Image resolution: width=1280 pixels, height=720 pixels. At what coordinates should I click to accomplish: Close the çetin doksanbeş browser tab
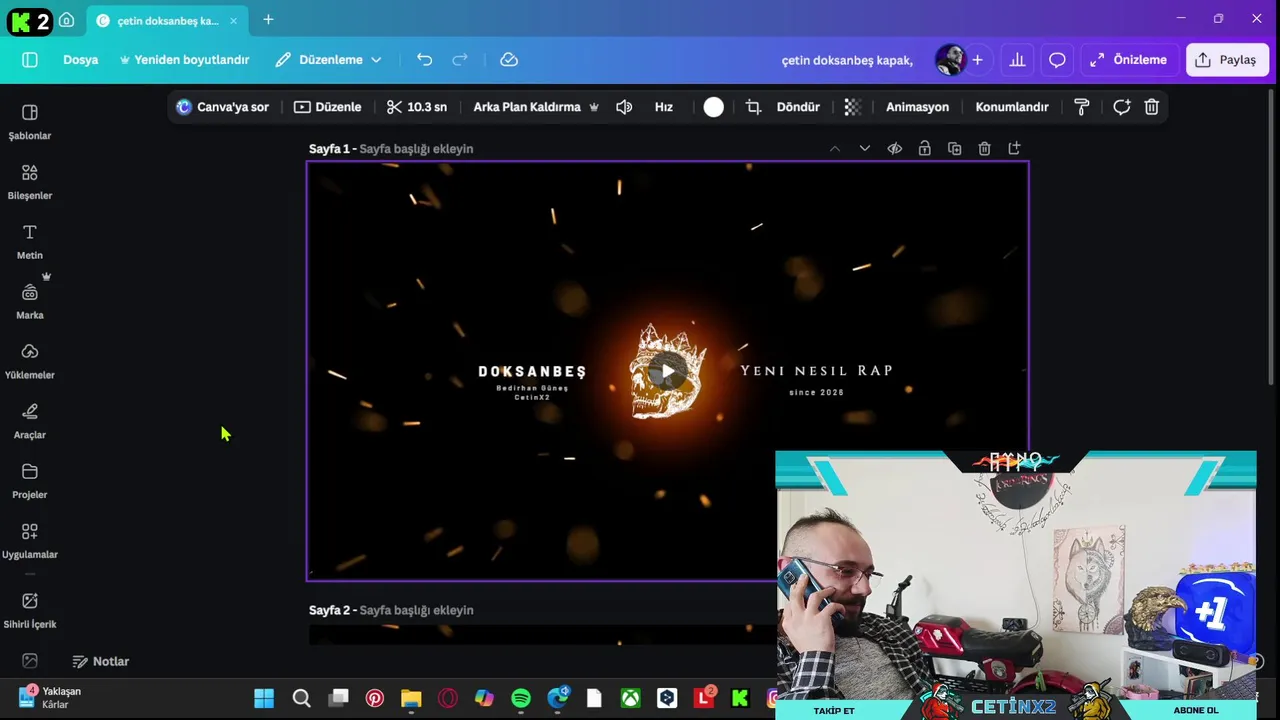coord(234,20)
